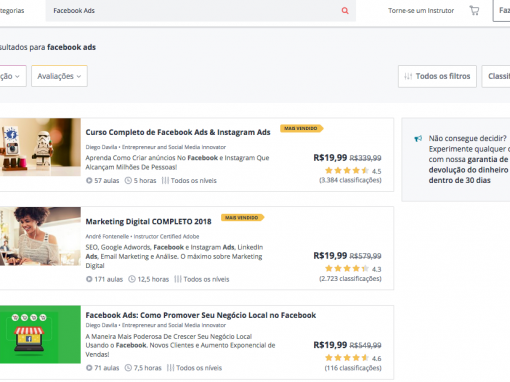Click the R$19,99 price of first course
510x382 pixels.
click(x=330, y=158)
